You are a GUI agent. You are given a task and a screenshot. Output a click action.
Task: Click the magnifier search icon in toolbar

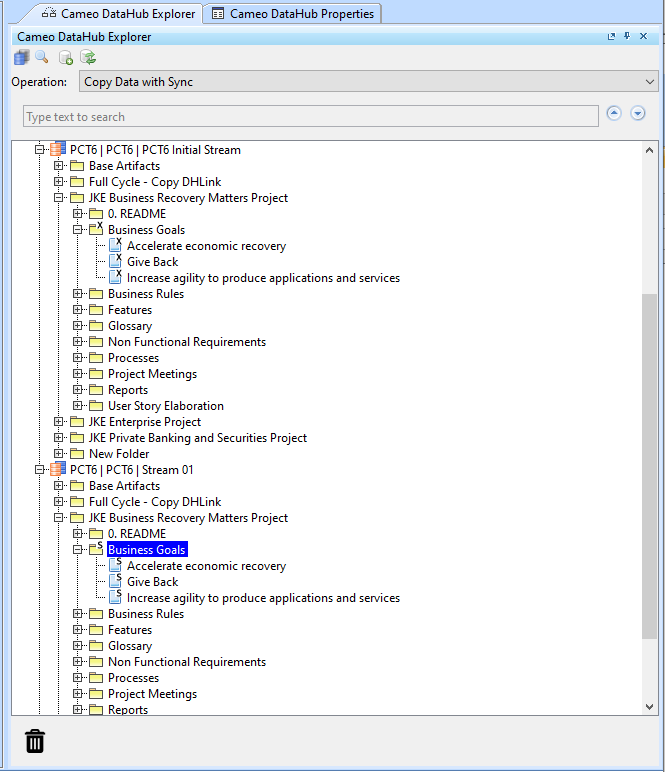pyautogui.click(x=42, y=57)
